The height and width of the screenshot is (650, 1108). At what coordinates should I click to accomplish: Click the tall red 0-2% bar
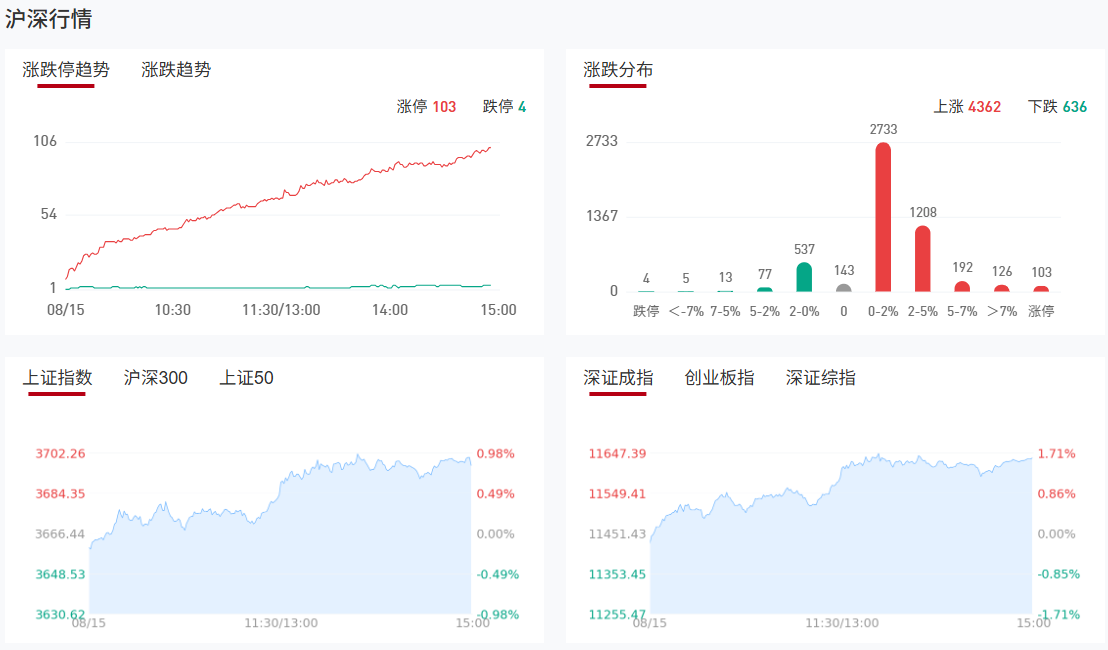coord(883,217)
